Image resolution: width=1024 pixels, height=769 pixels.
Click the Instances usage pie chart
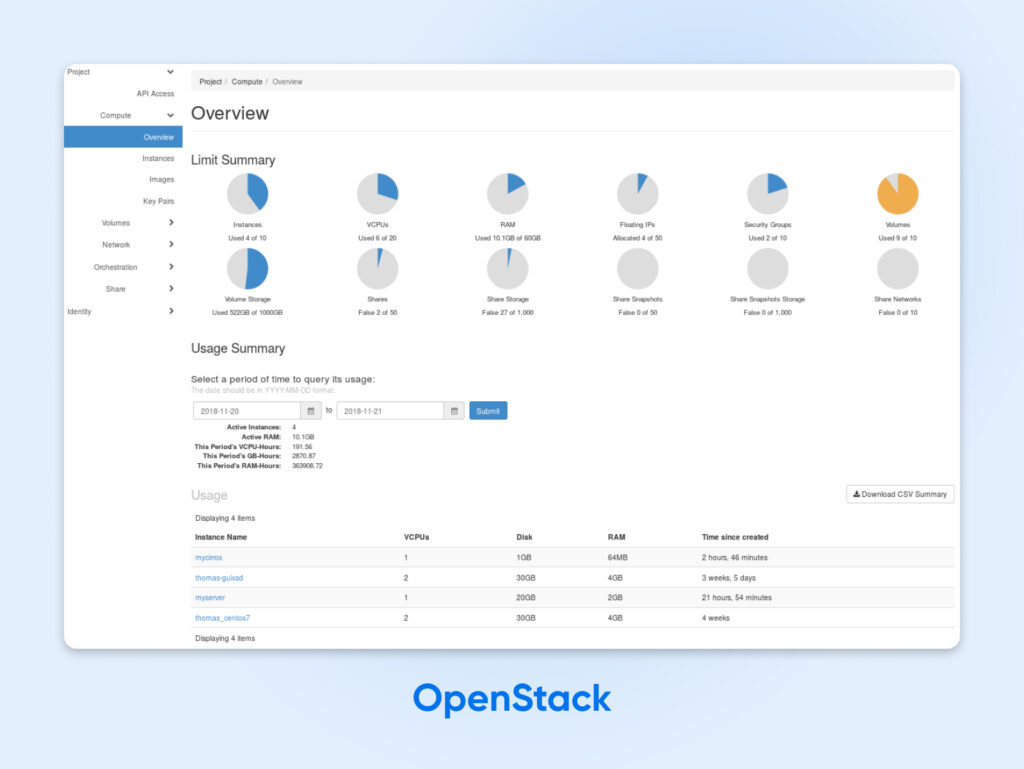[247, 194]
